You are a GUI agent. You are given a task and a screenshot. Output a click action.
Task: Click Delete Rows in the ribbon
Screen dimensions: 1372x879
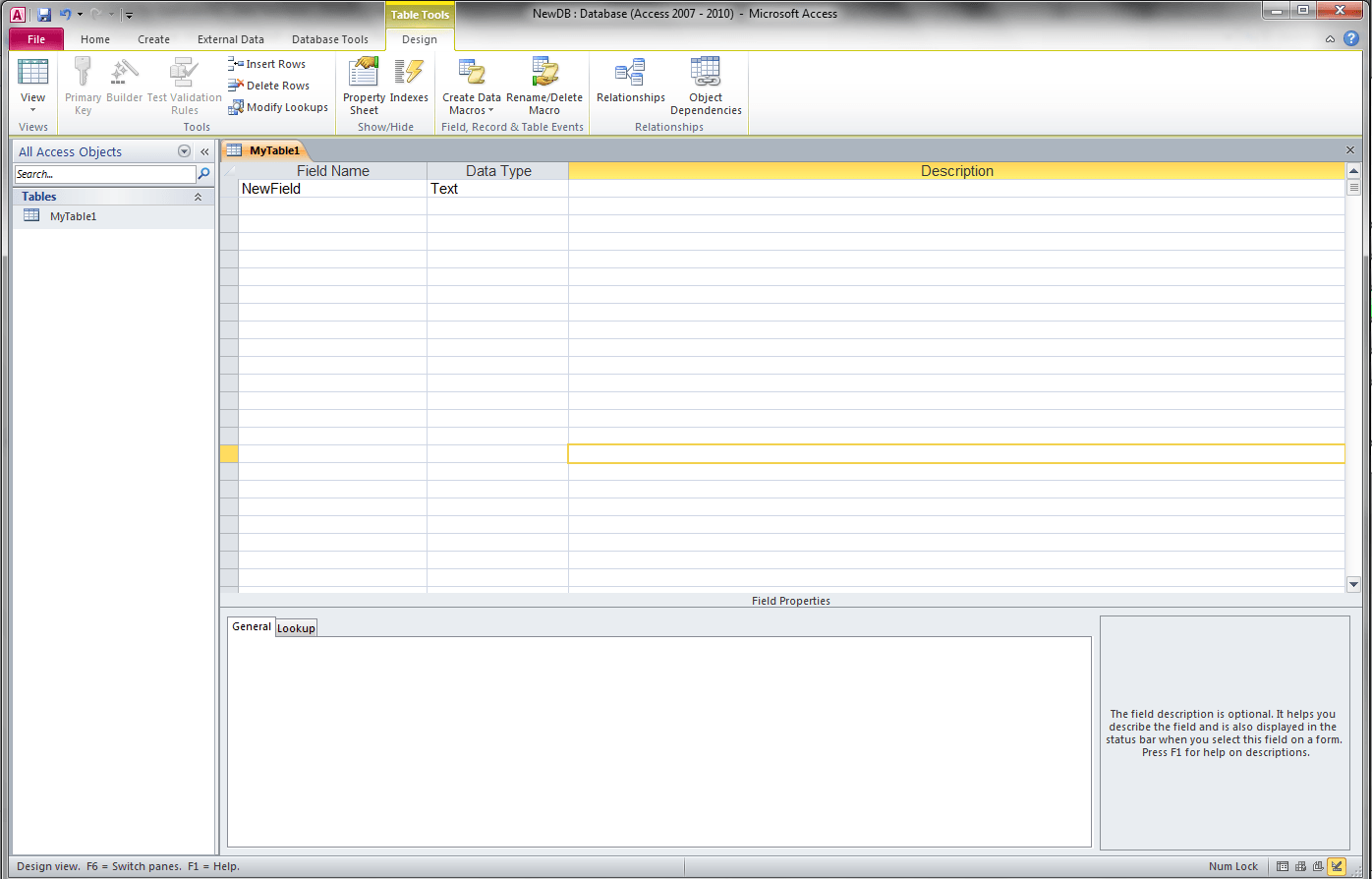[269, 86]
